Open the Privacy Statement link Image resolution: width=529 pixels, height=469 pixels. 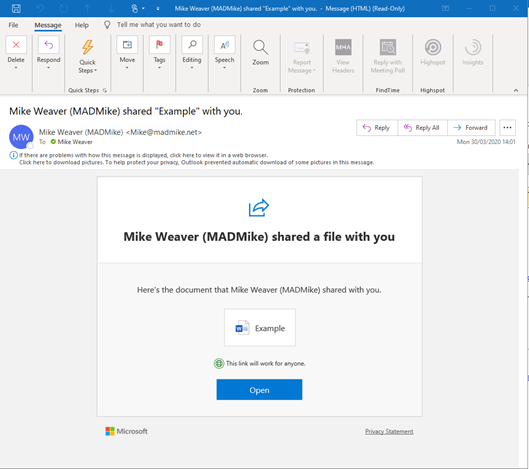389,432
